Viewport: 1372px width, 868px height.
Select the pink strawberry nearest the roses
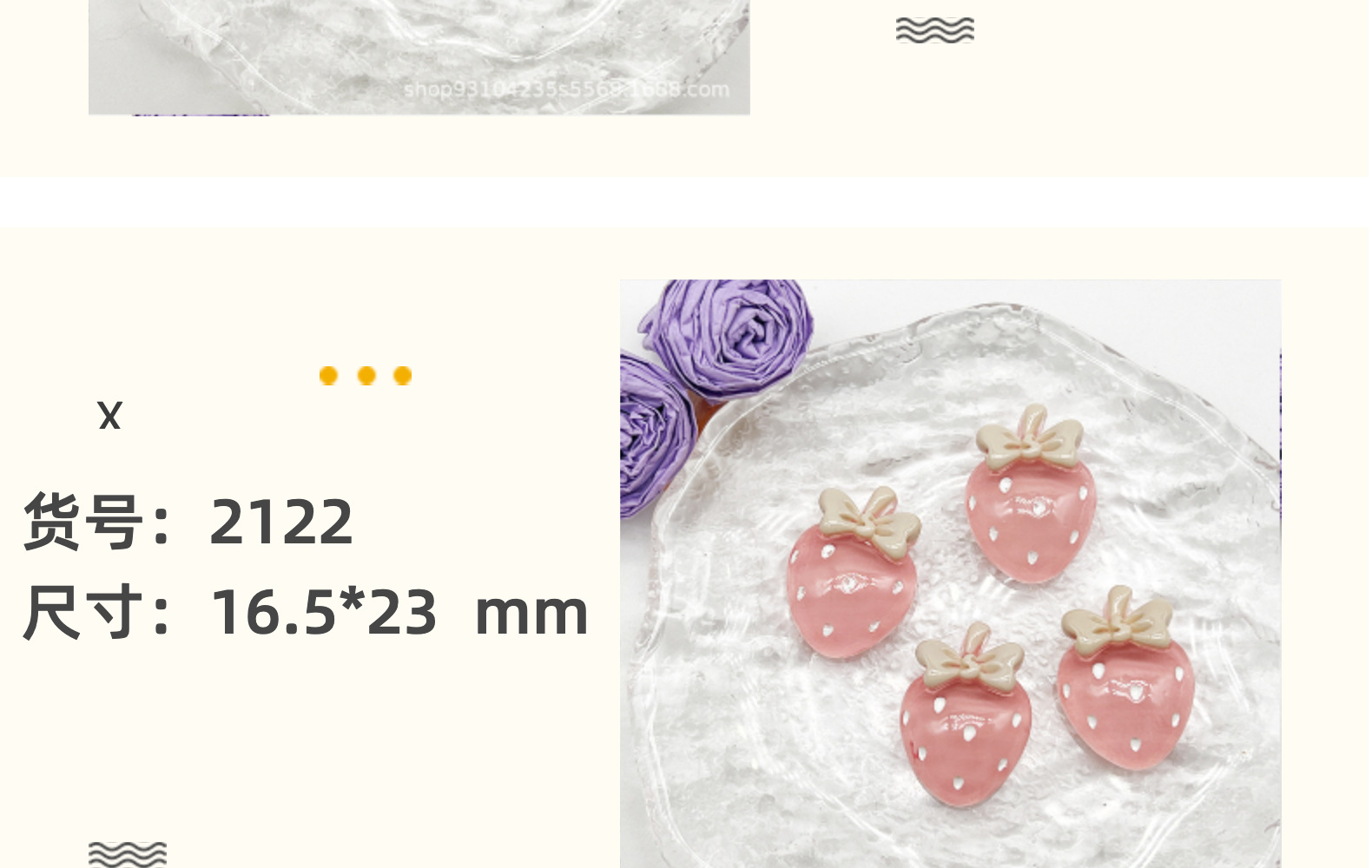[853, 573]
